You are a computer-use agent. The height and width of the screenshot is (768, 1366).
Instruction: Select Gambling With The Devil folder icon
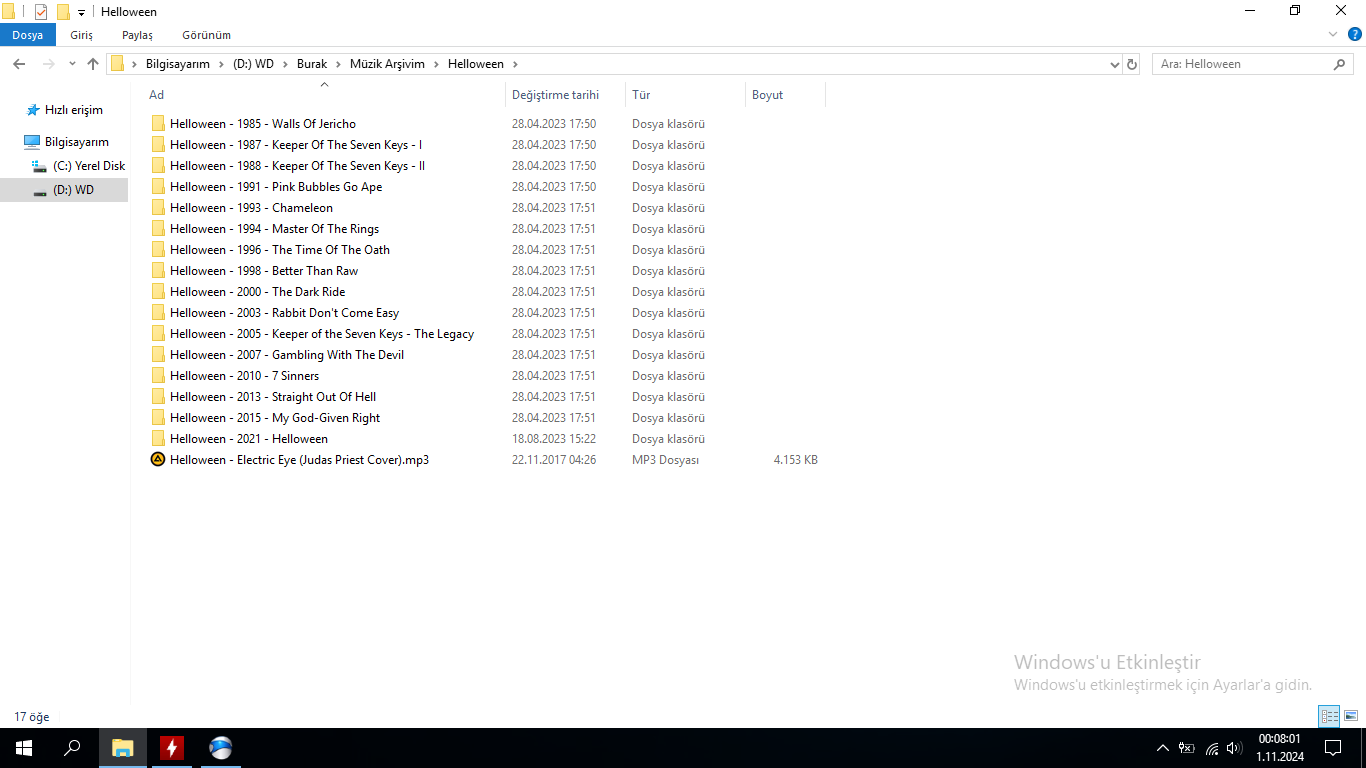158,355
